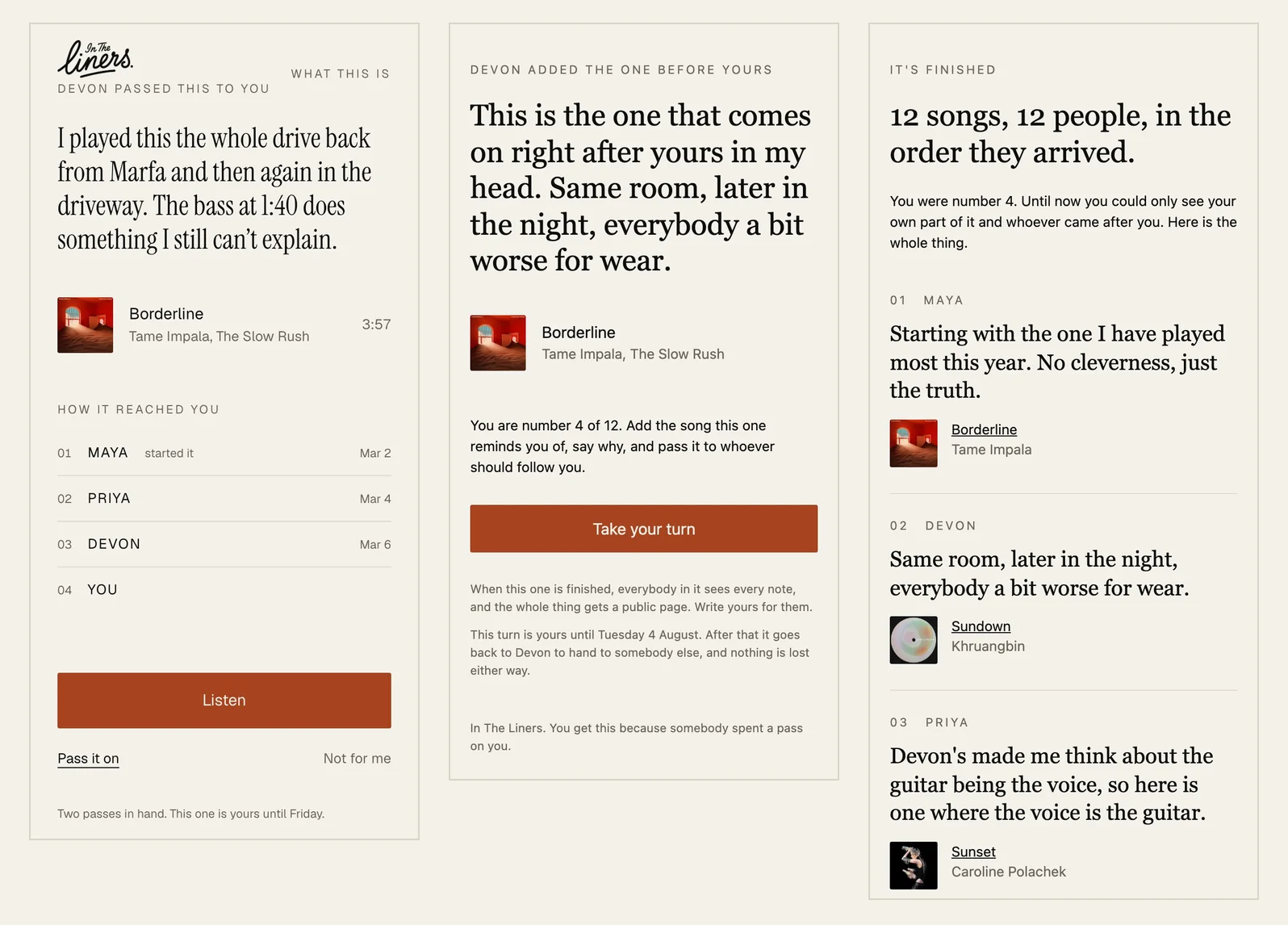1288x925 pixels.
Task: Click the This turn is yours until Tuesday note
Action: [640, 652]
